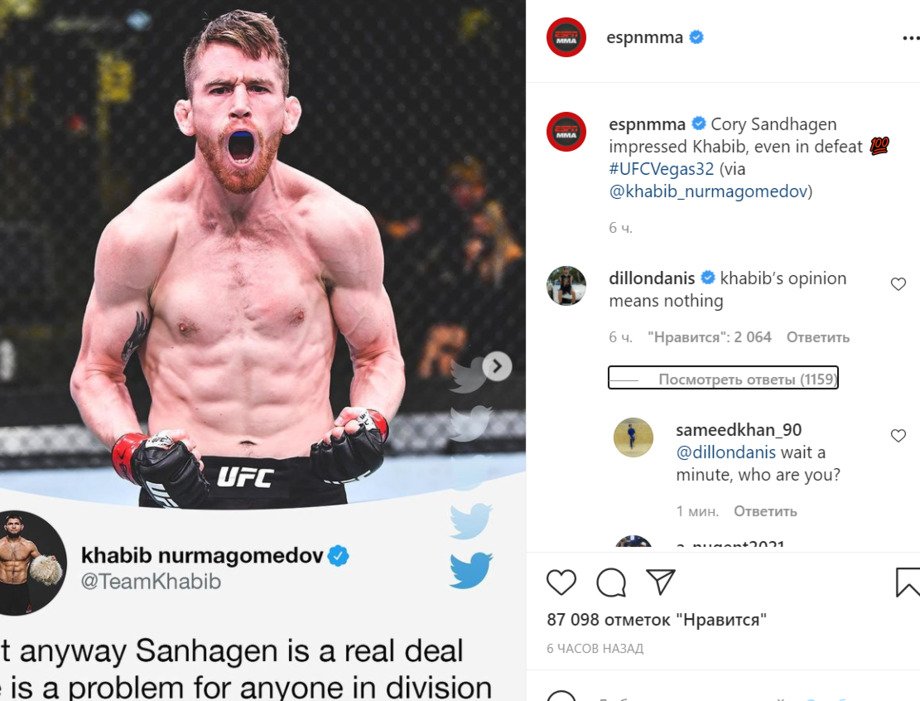This screenshot has height=701, width=920.
Task: Open #UFCVegas32 hashtag link
Action: point(661,169)
